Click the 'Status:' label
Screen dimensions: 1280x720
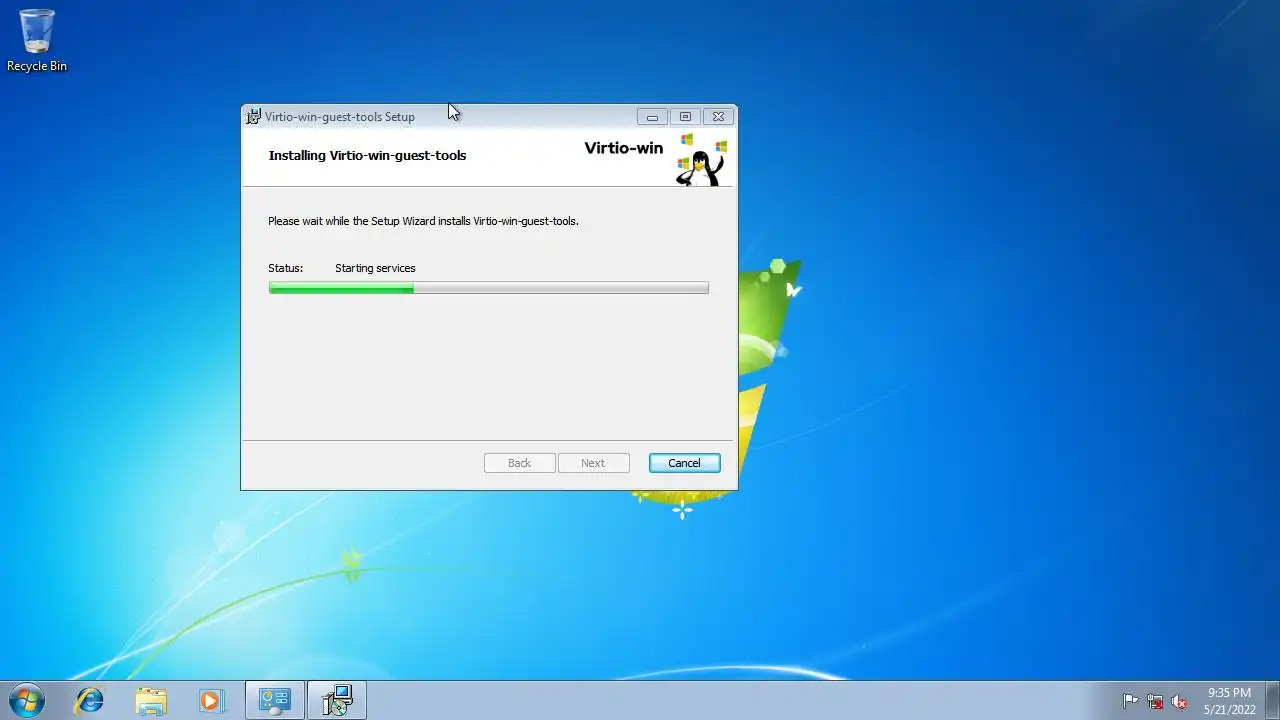[285, 268]
